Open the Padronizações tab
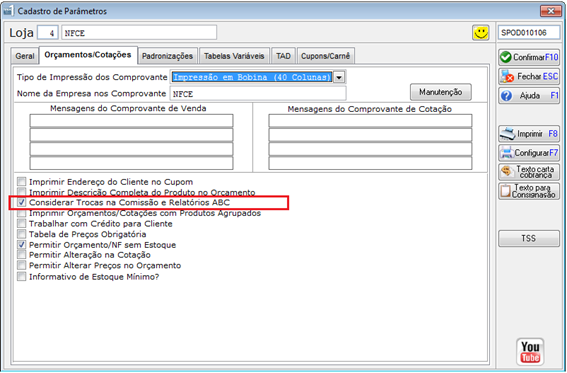567x373 pixels. click(167, 56)
